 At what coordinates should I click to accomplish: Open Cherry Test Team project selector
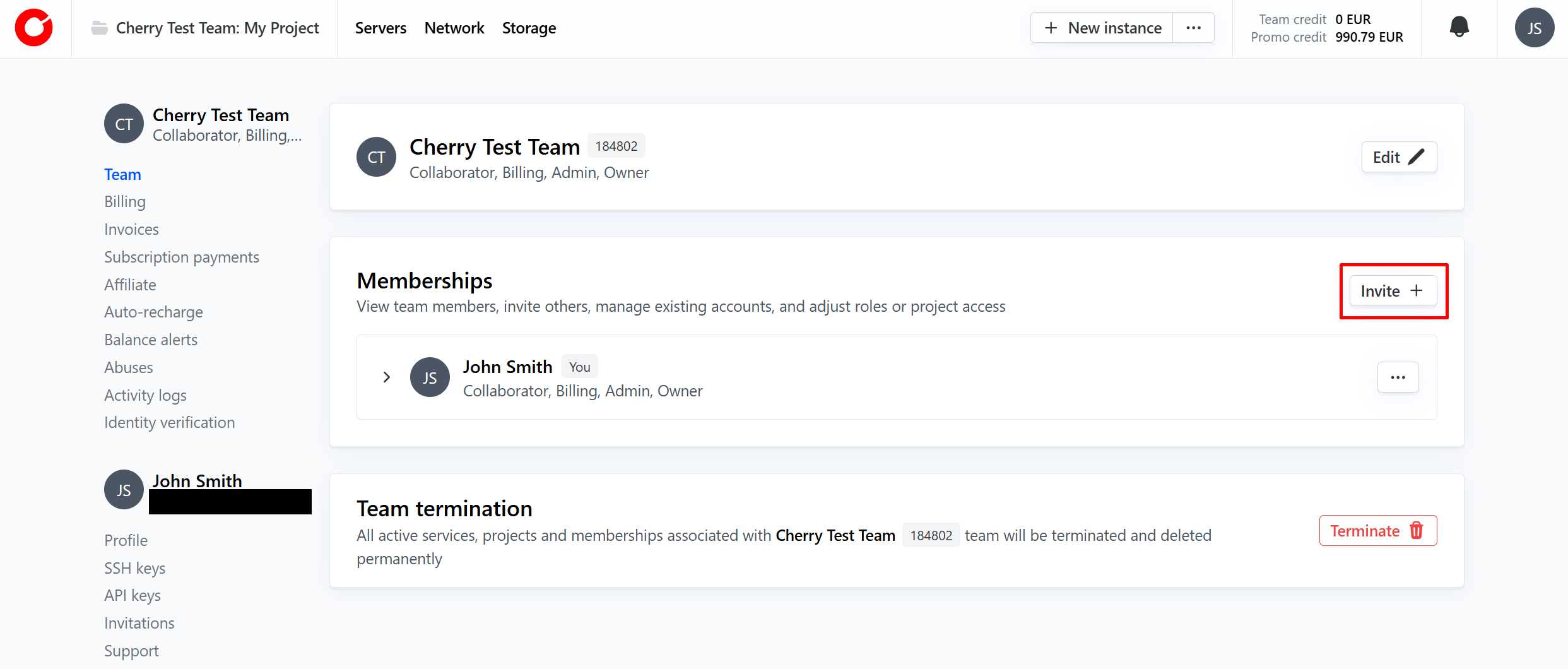point(217,28)
